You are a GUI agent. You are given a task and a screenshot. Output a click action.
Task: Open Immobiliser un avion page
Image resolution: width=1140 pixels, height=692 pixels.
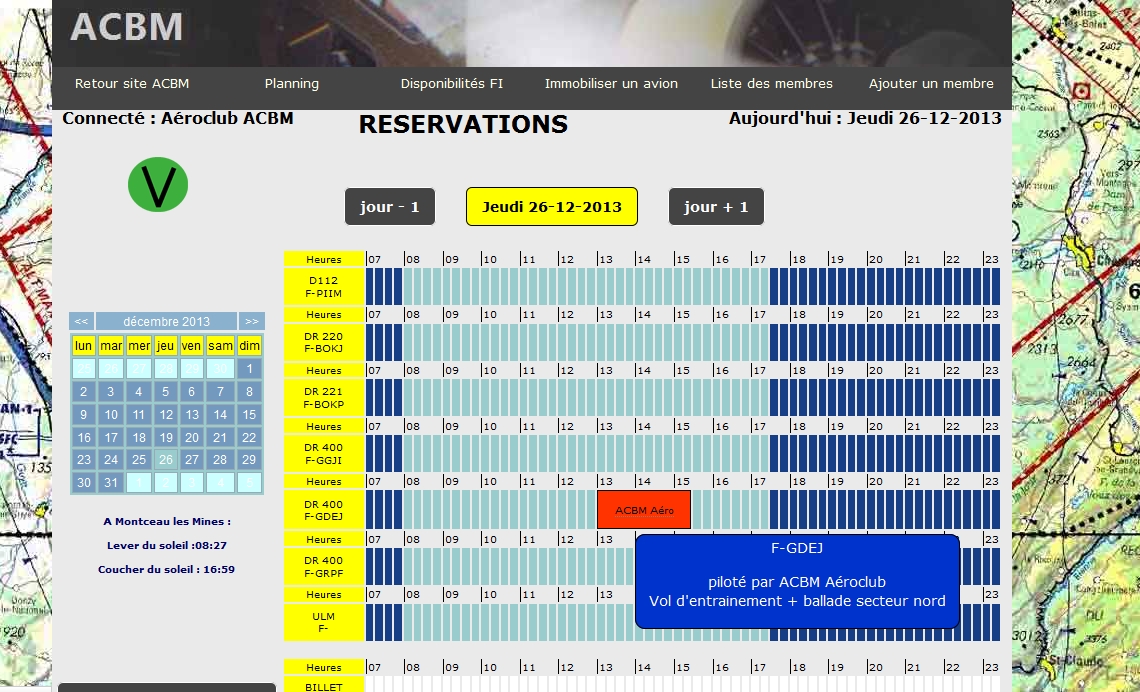click(x=611, y=84)
